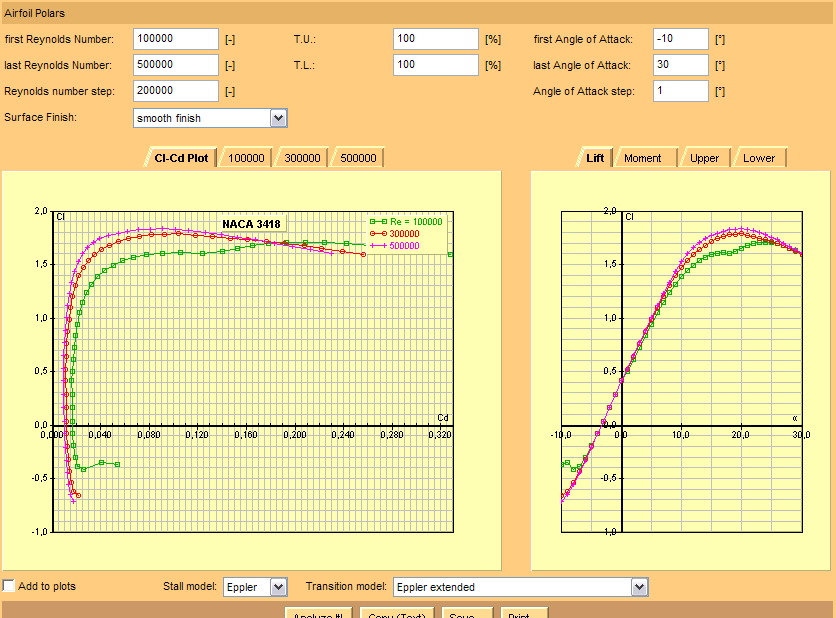Expand the Stall model dropdown
This screenshot has width=836, height=618.
[278, 587]
